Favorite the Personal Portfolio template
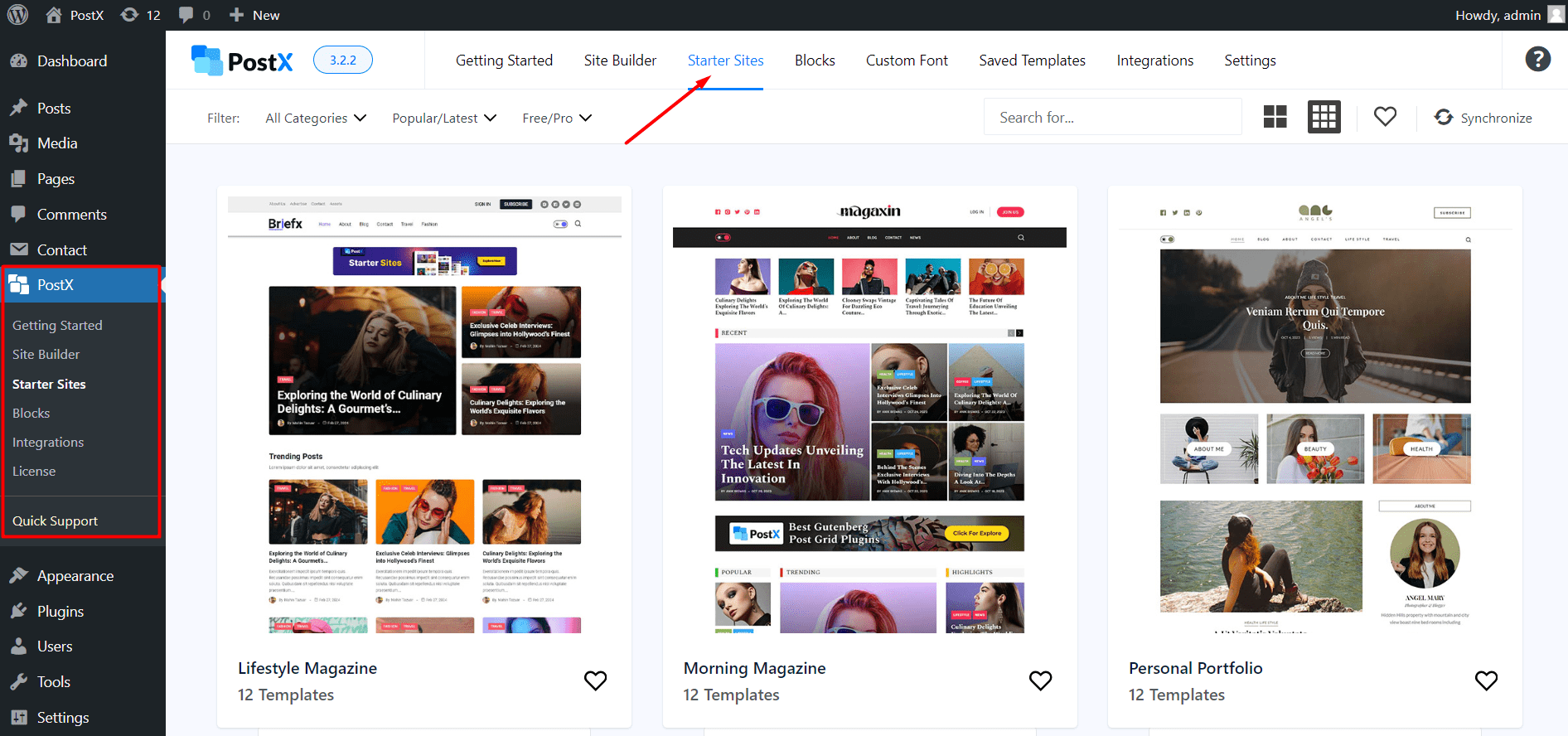The height and width of the screenshot is (736, 1568). click(1486, 680)
